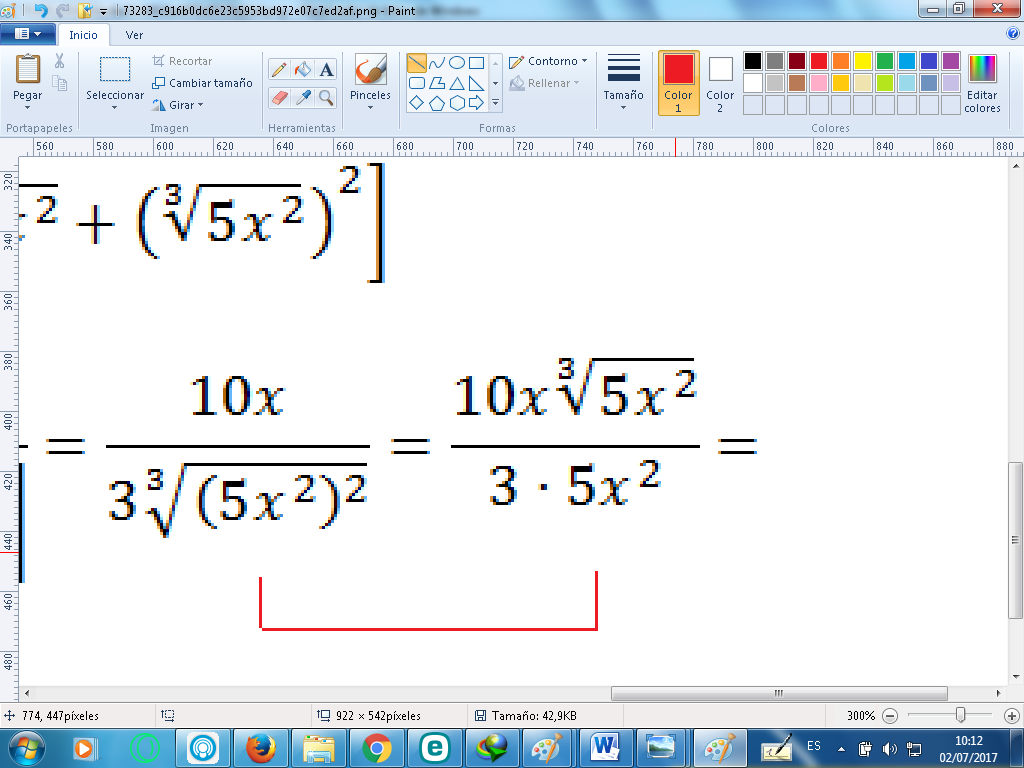Image resolution: width=1024 pixels, height=768 pixels.
Task: Expand the Contorno outline dropdown
Action: point(548,61)
